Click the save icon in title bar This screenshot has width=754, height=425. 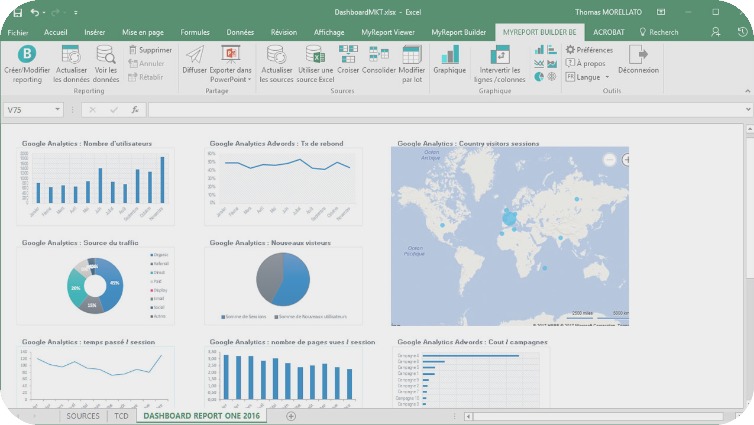pyautogui.click(x=17, y=12)
